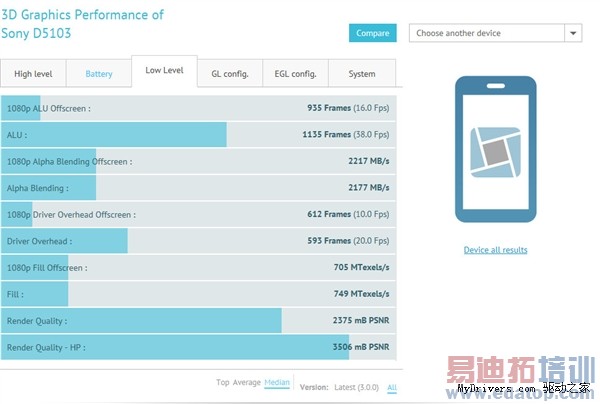The width and height of the screenshot is (600, 404).
Task: Click the 1080p Fill Offscreen row
Action: click(199, 267)
